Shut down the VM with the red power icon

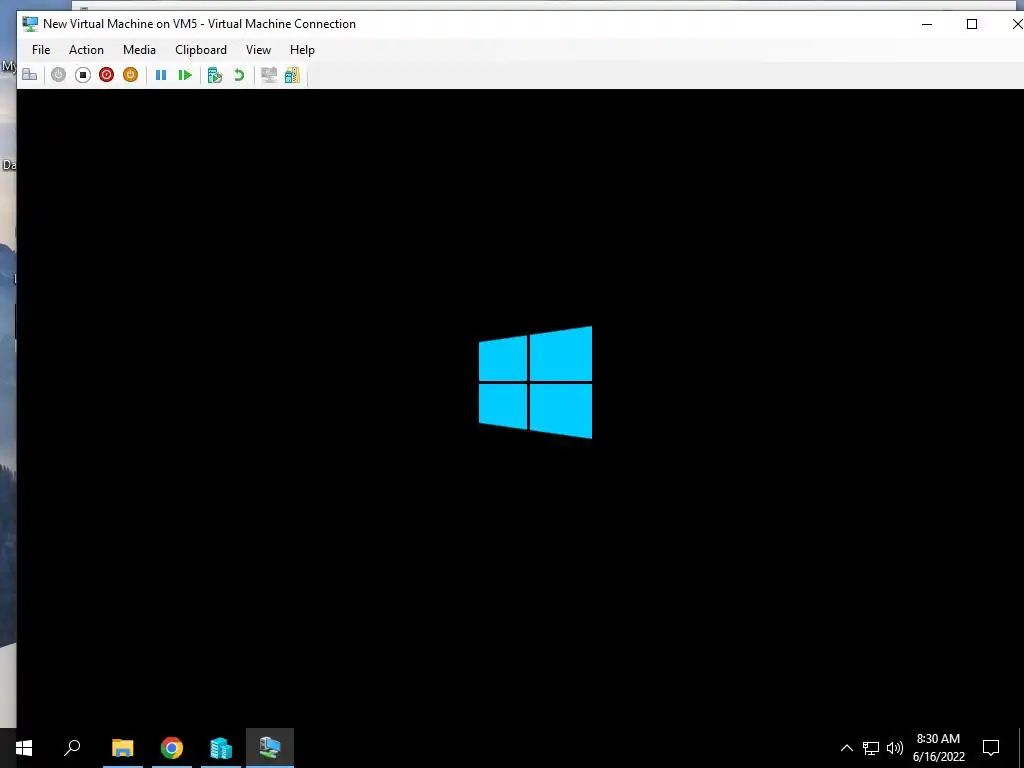pyautogui.click(x=106, y=75)
